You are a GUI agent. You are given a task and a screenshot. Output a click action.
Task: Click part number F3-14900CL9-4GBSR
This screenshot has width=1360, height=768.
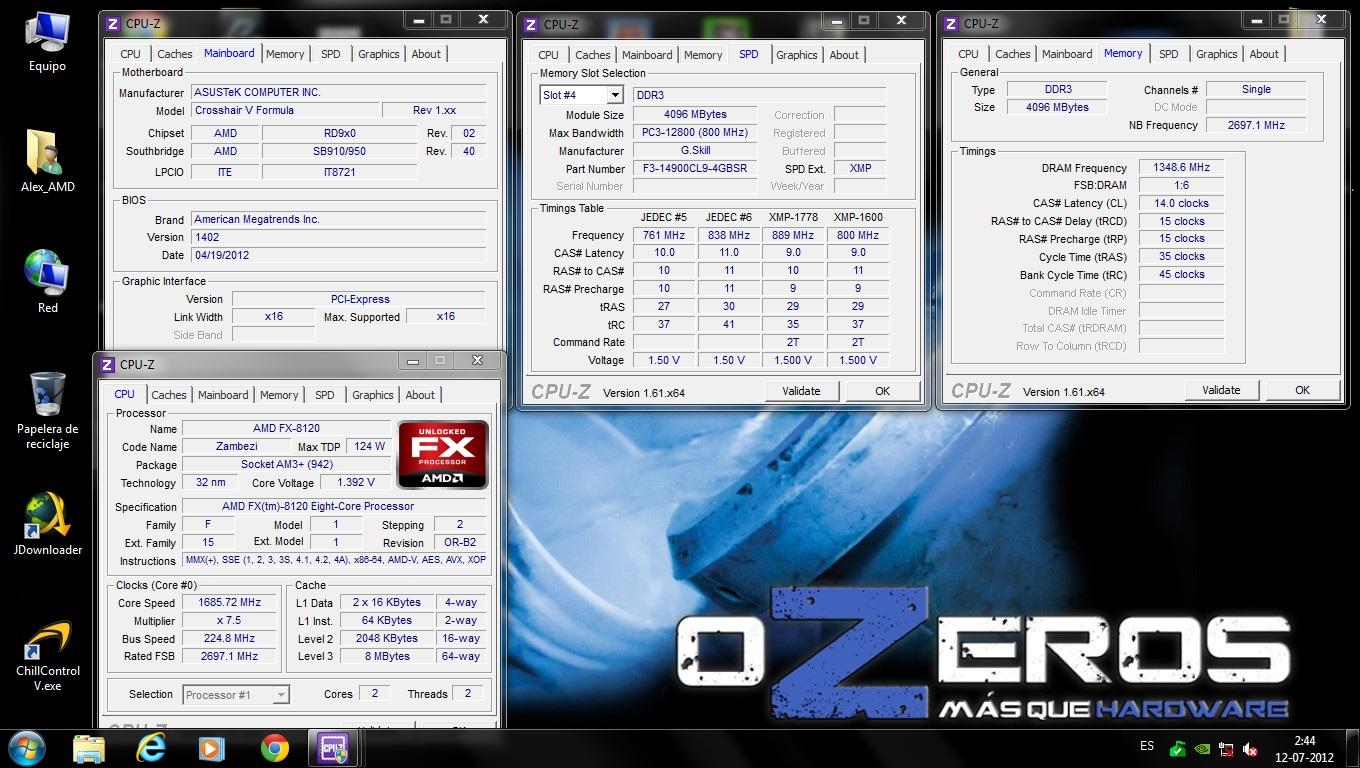[x=694, y=169]
